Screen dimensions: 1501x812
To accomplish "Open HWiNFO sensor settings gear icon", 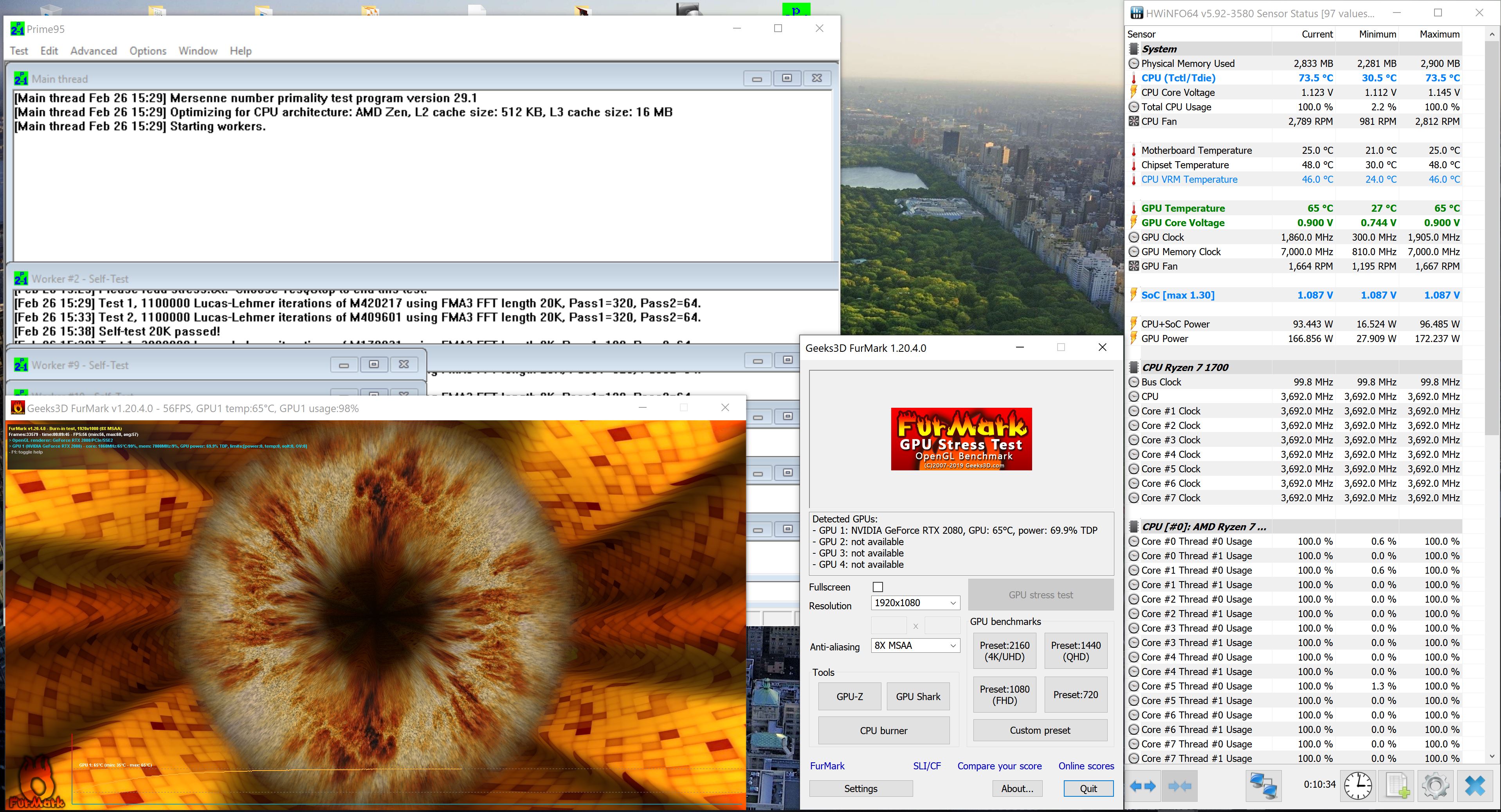I will [1435, 787].
